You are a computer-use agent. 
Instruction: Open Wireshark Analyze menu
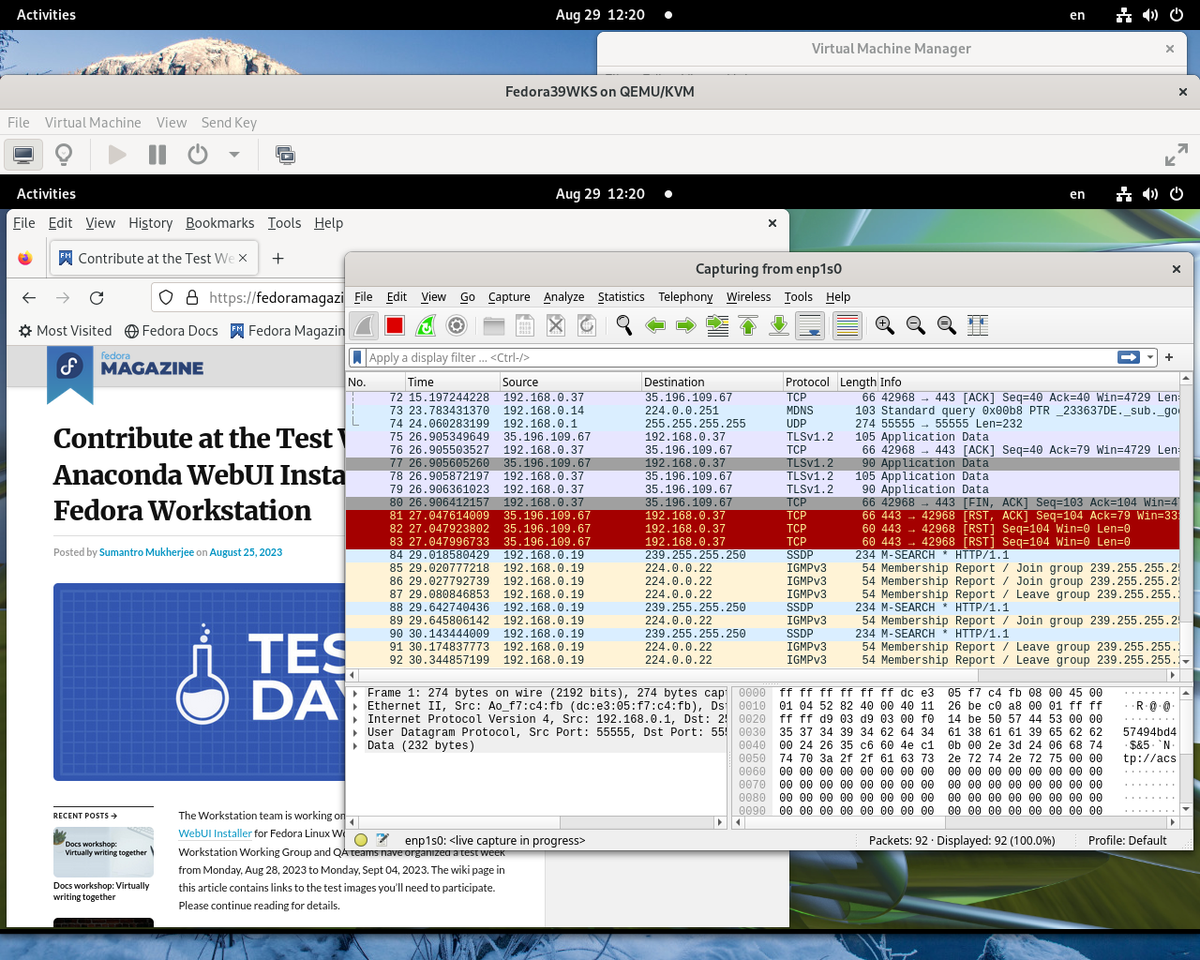coord(564,297)
